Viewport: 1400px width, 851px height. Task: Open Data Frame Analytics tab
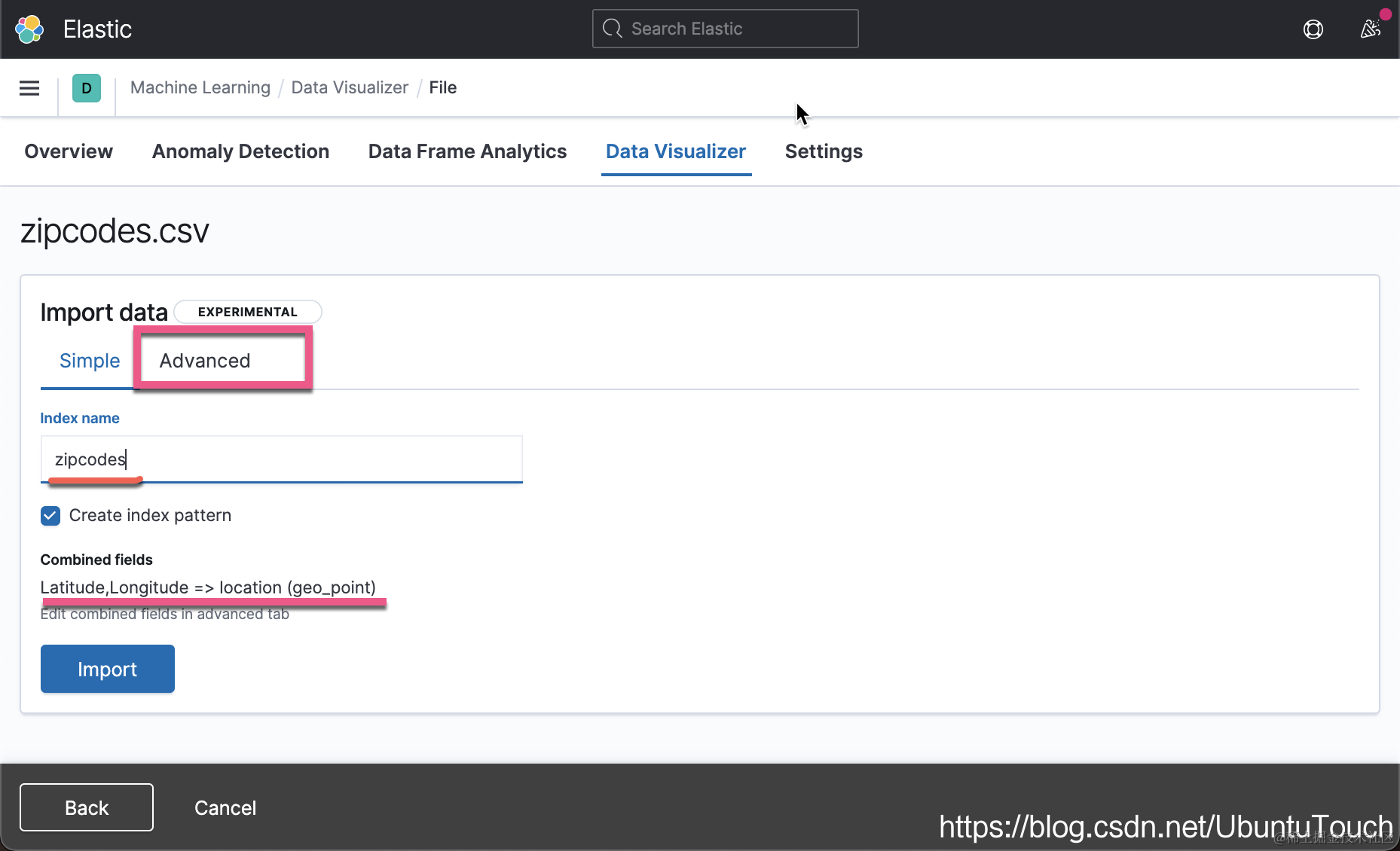click(467, 151)
